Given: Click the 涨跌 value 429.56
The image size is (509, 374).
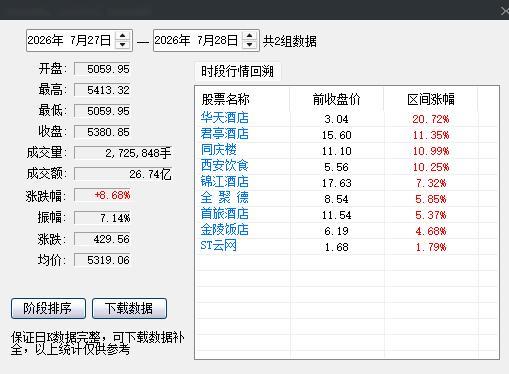Looking at the screenshot, I should (102, 239).
